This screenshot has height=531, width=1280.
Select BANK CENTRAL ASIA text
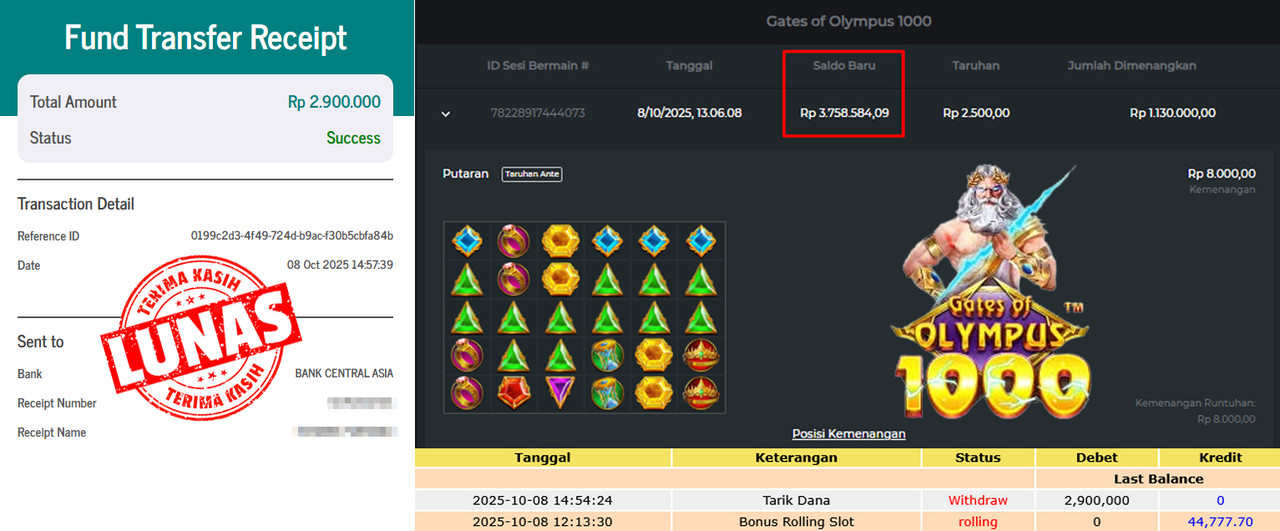pyautogui.click(x=344, y=373)
